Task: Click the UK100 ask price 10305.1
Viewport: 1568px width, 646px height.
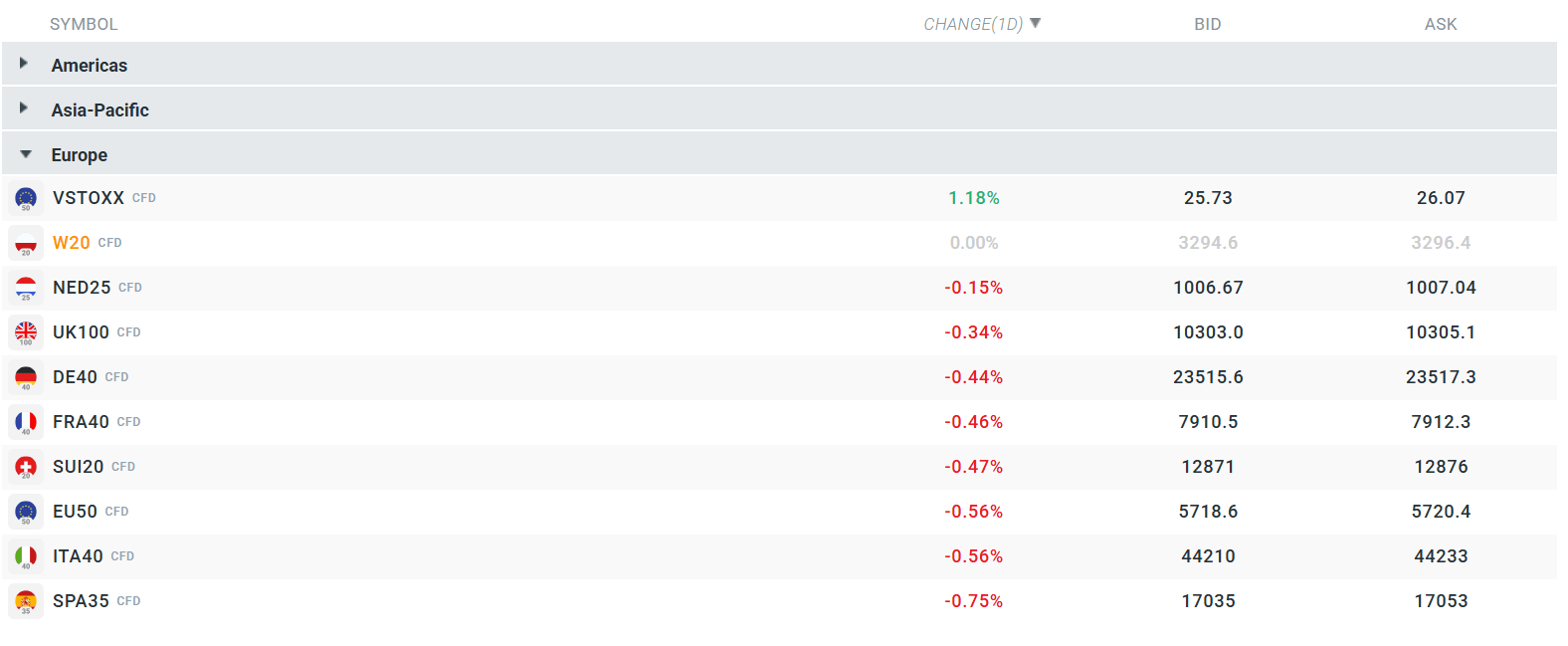Action: (x=1440, y=332)
